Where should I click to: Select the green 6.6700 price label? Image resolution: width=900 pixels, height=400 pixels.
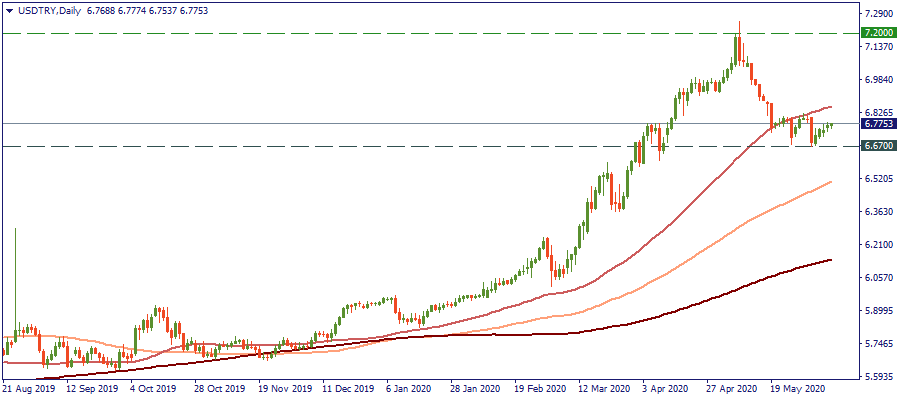click(x=877, y=146)
